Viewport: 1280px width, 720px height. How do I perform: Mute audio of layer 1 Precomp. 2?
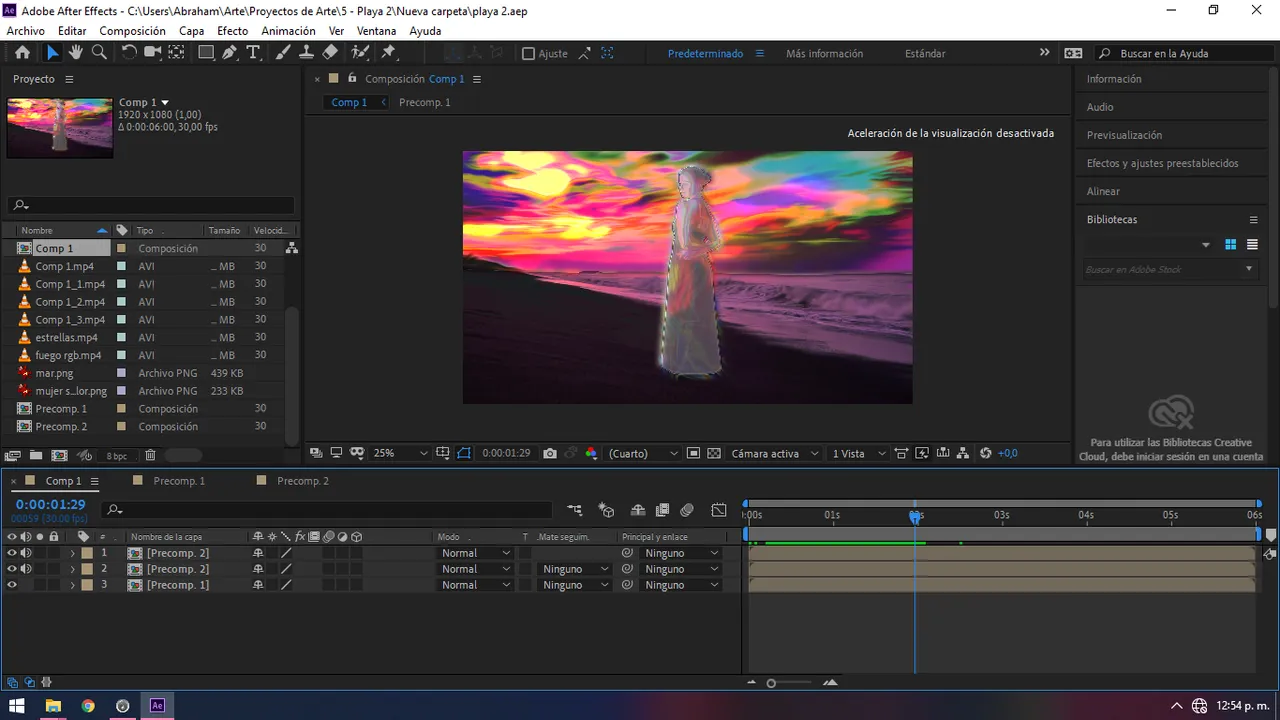pos(26,553)
